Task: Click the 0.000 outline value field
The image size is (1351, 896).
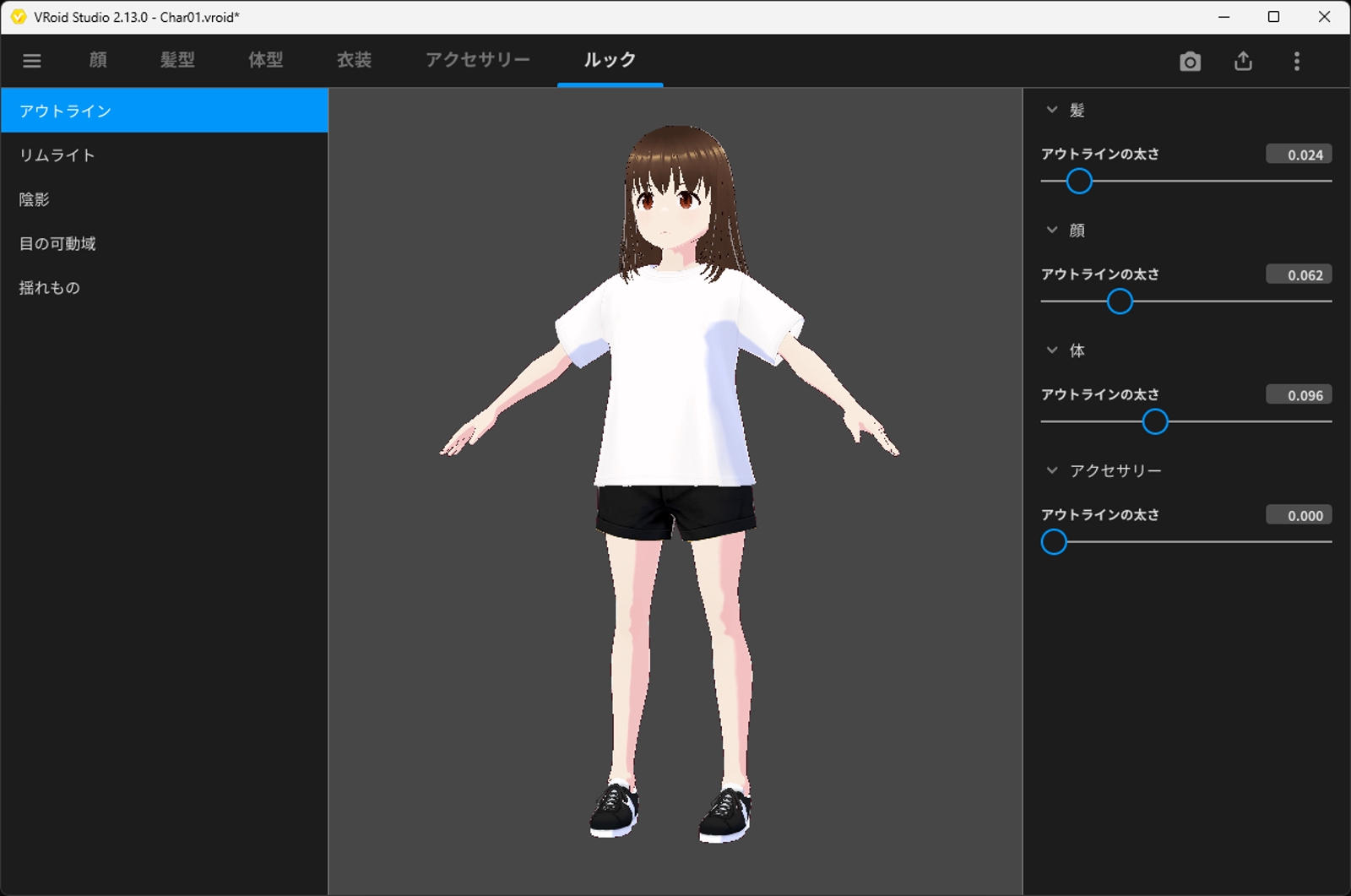Action: pos(1299,515)
